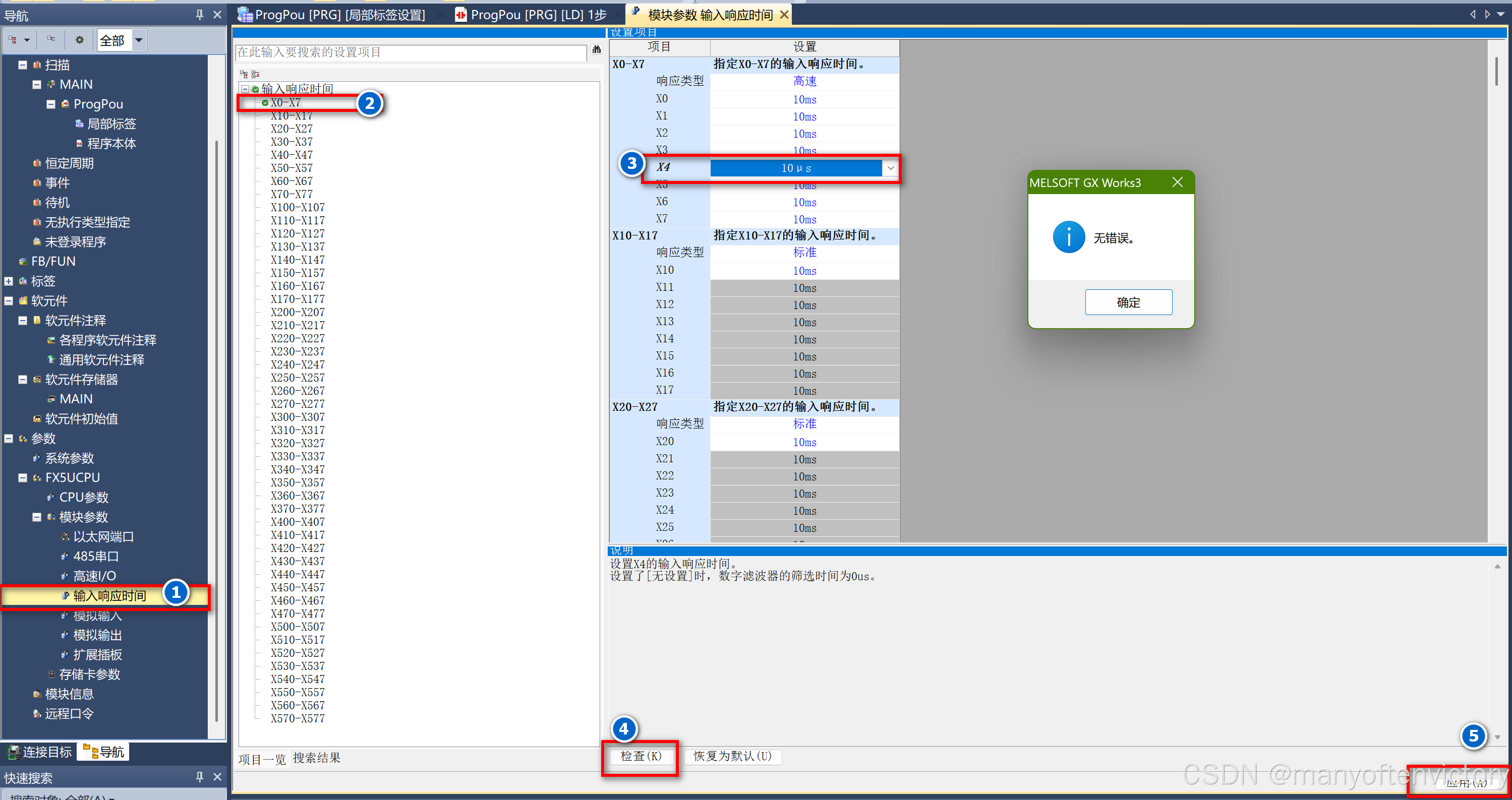Click the 高速 response type value for X0-X7

804,82
